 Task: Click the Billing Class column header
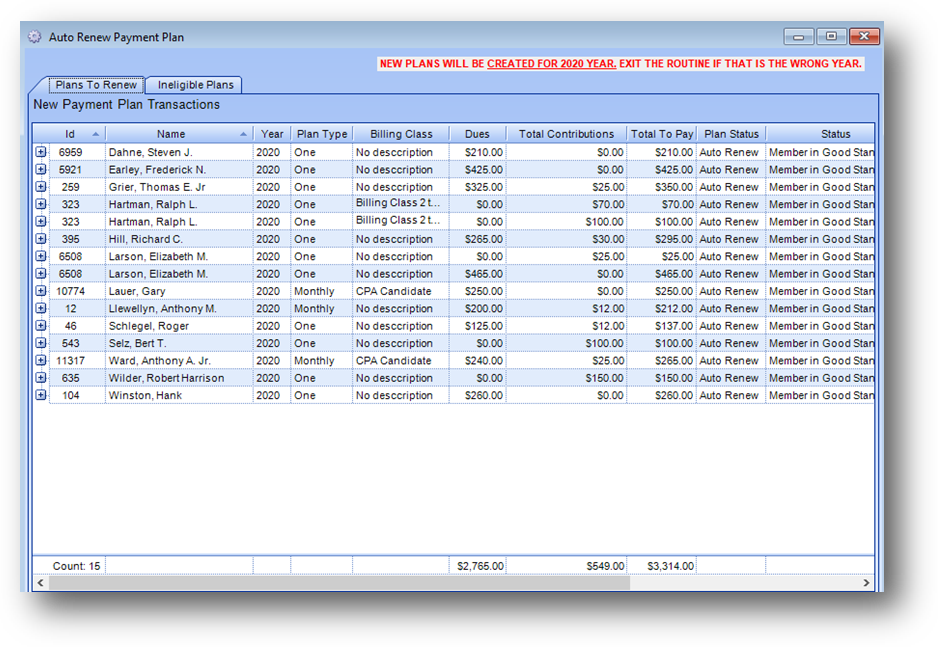pyautogui.click(x=401, y=134)
